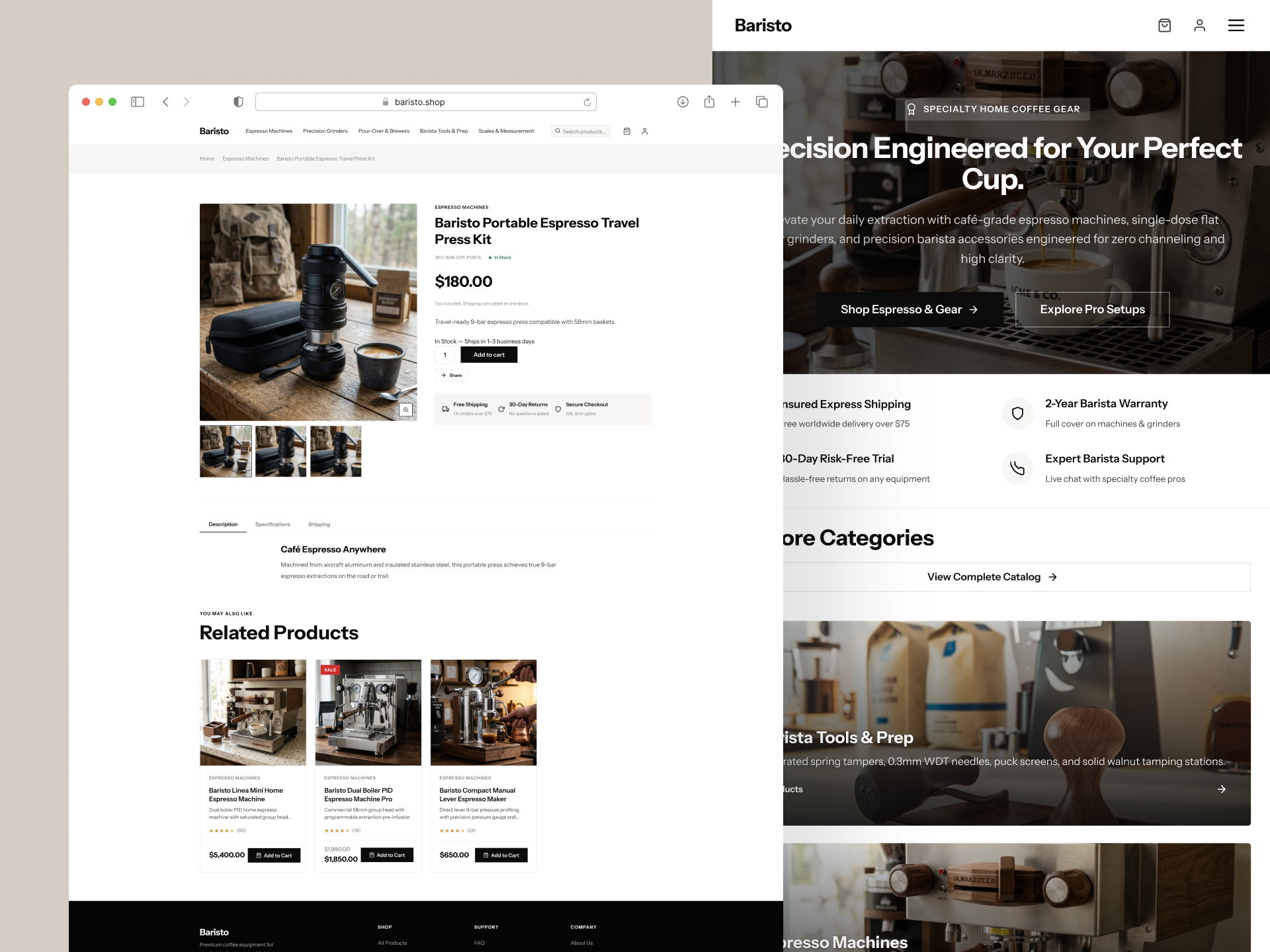Open Espresso Machines nav menu item

coord(269,131)
